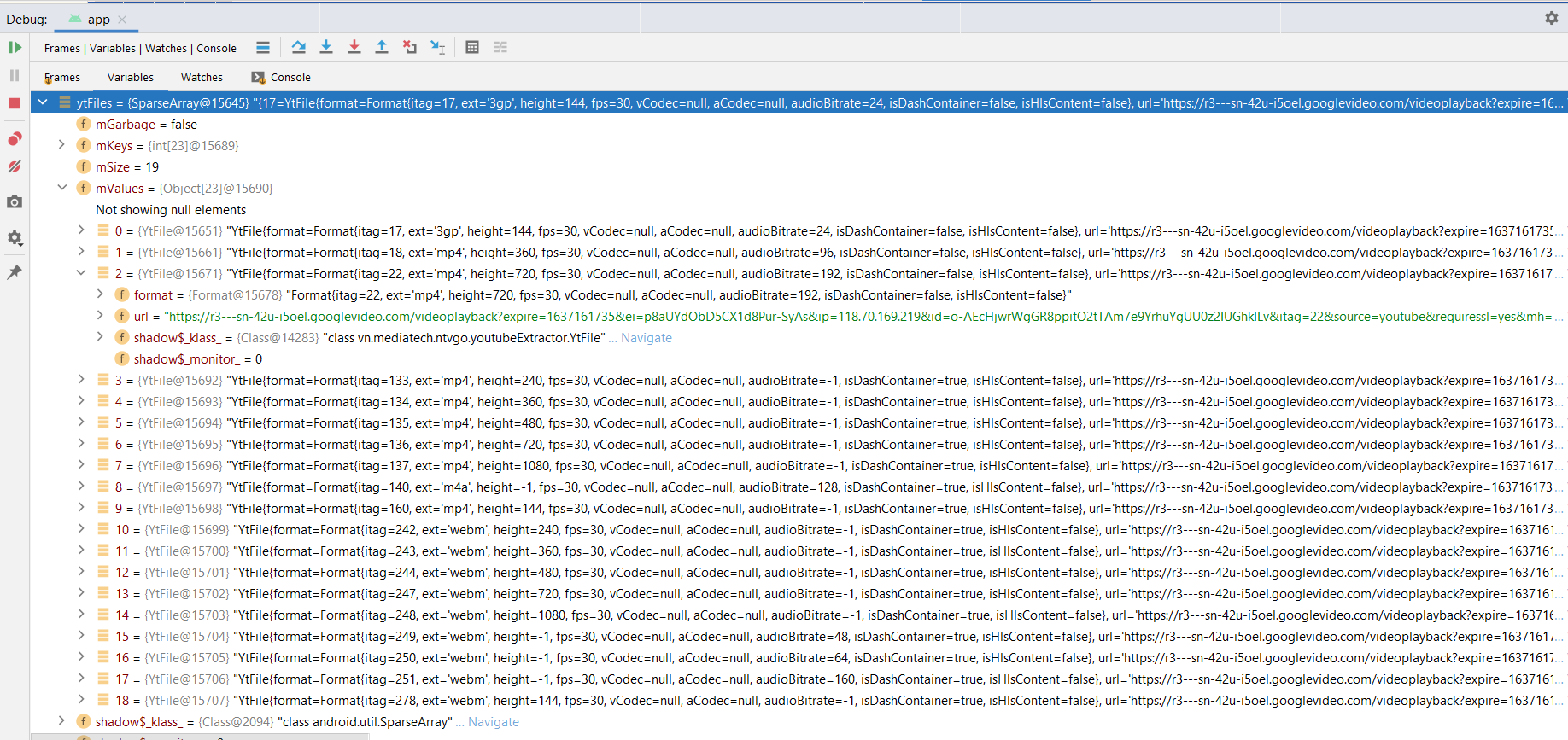
Task: Resume the program from the debug sidebar
Action: [x=15, y=48]
